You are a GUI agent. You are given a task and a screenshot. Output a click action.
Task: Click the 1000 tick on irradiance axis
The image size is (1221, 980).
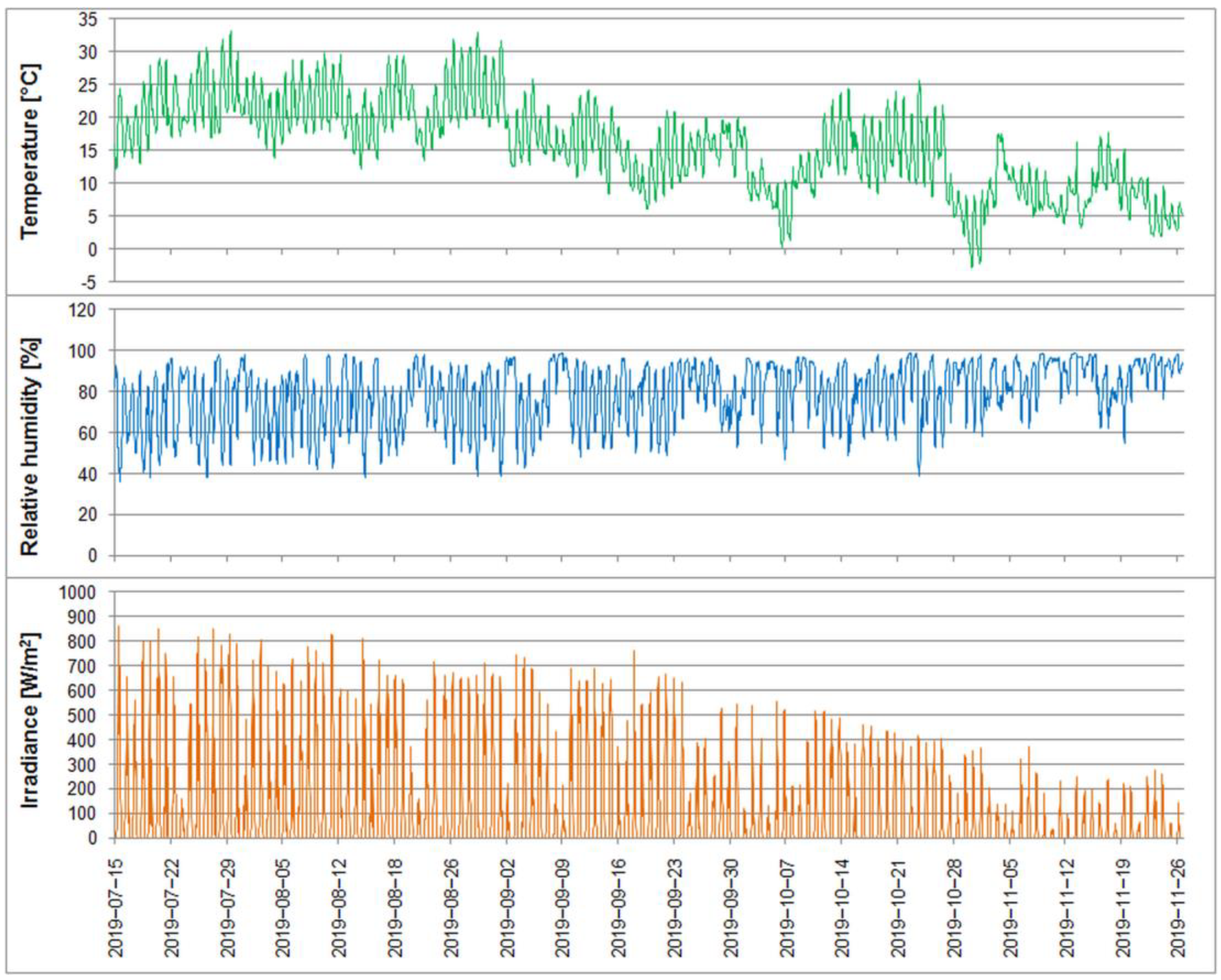78,592
